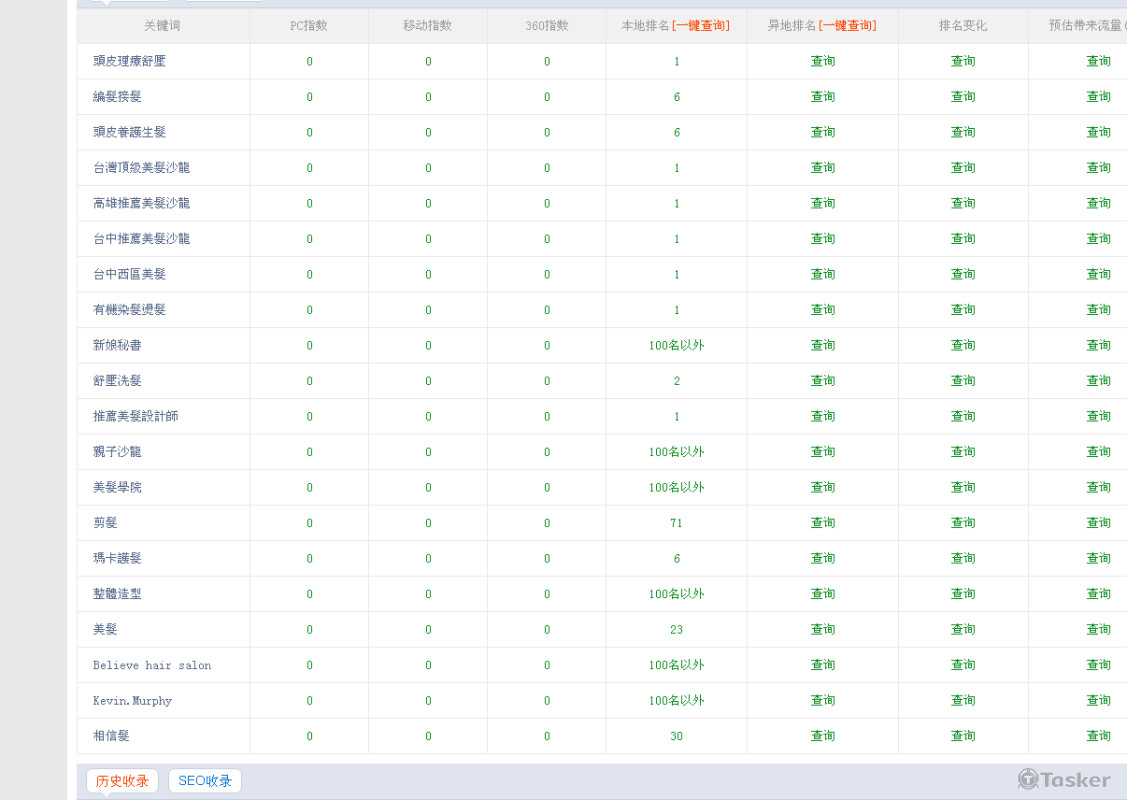Switch to the 历史收录 tab

[x=122, y=781]
